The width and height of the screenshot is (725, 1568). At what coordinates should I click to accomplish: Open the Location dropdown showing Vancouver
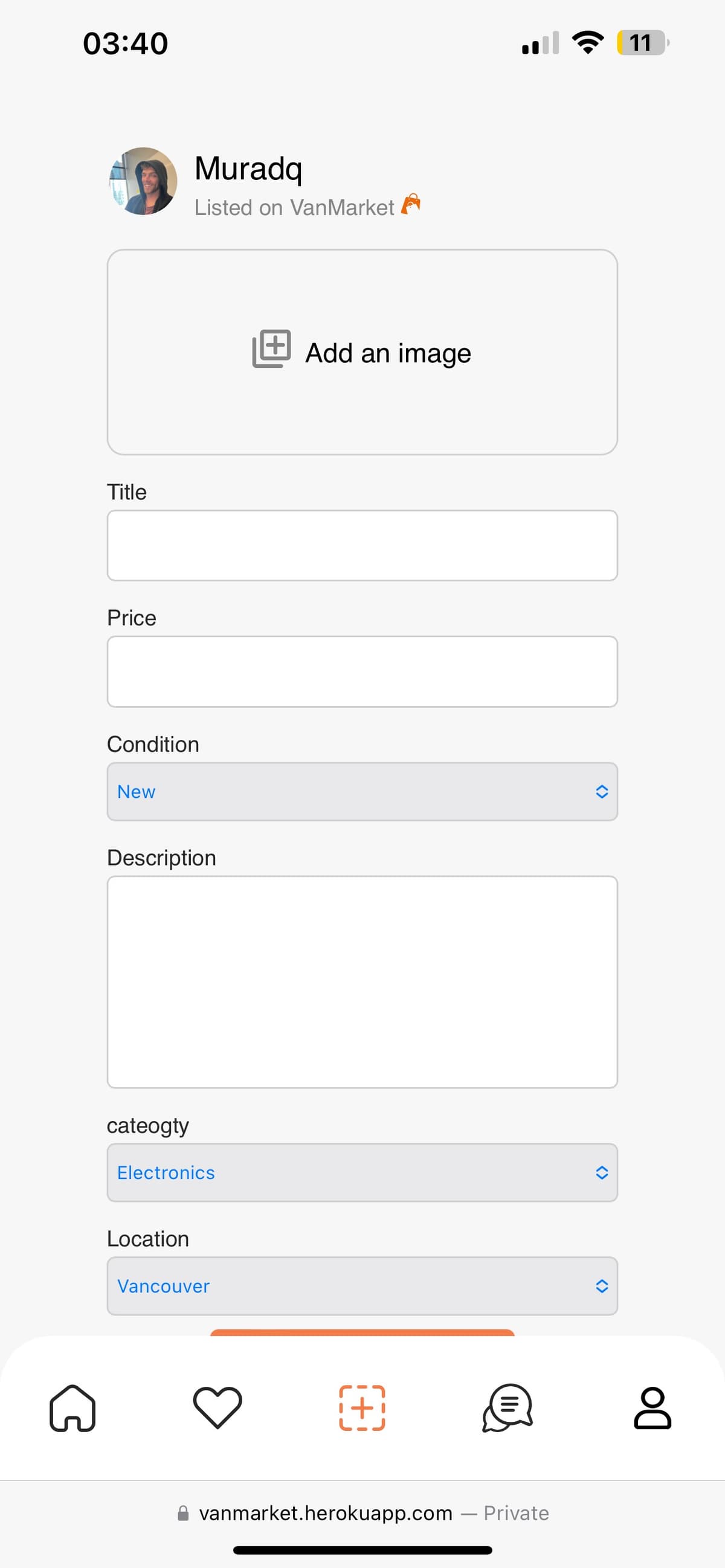pyautogui.click(x=362, y=1285)
